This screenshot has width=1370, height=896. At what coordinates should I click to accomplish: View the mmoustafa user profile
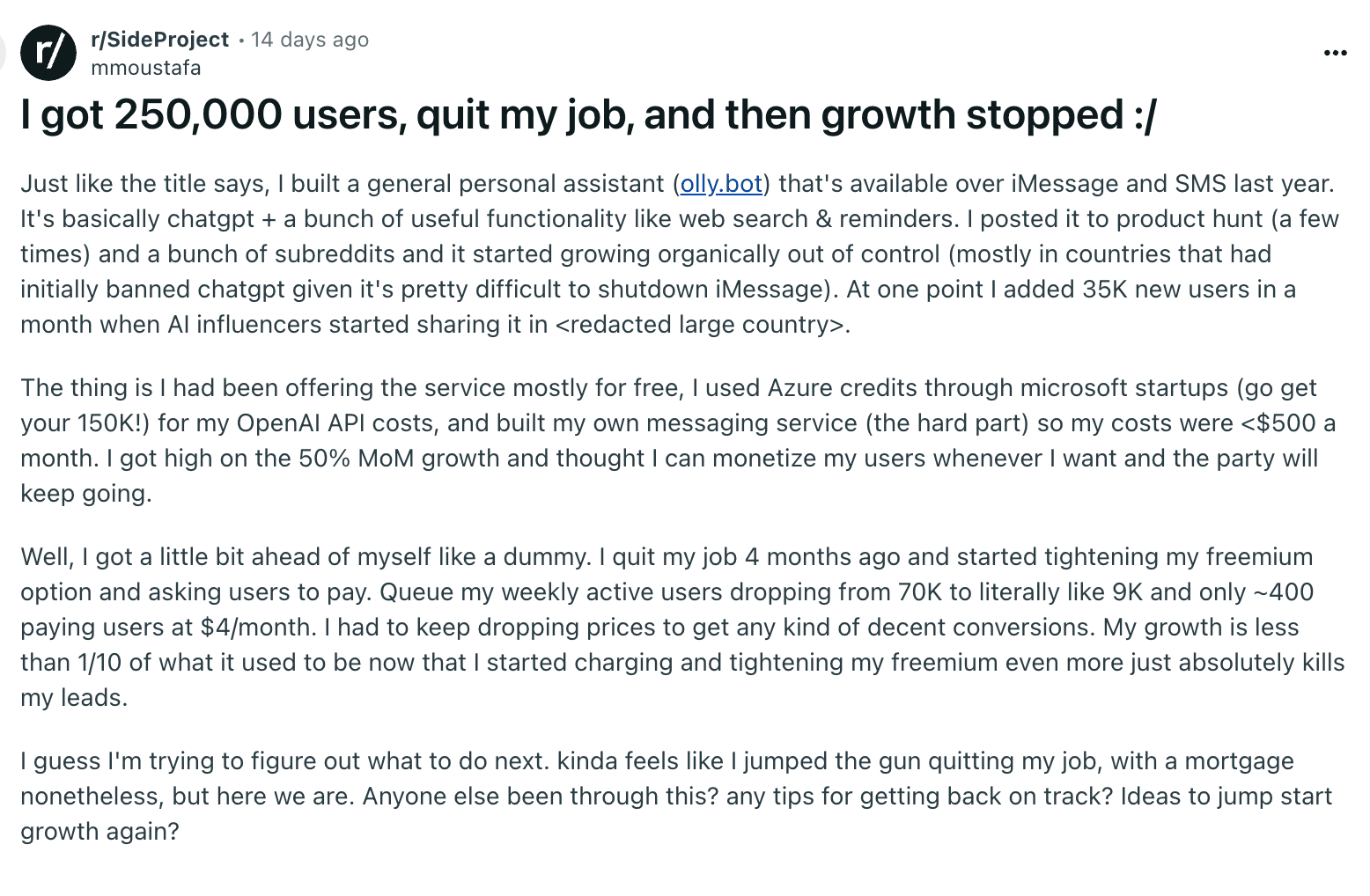pyautogui.click(x=146, y=68)
